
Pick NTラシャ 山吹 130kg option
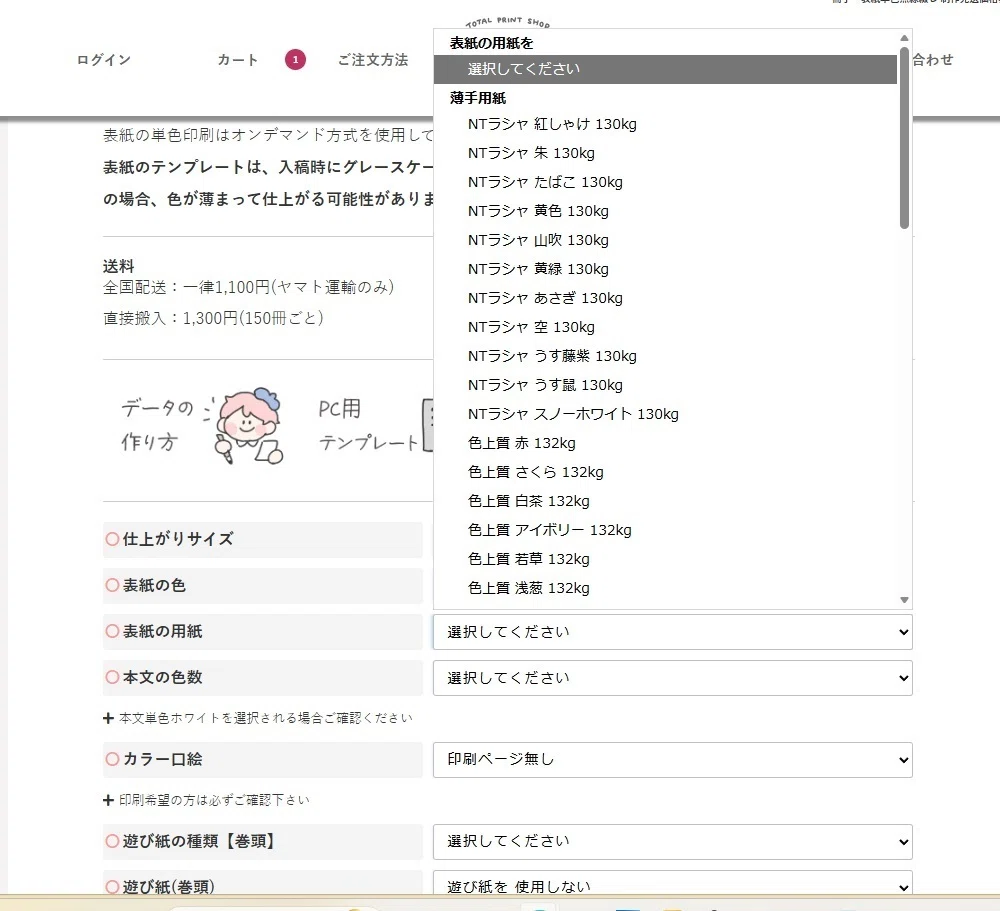tap(665, 240)
